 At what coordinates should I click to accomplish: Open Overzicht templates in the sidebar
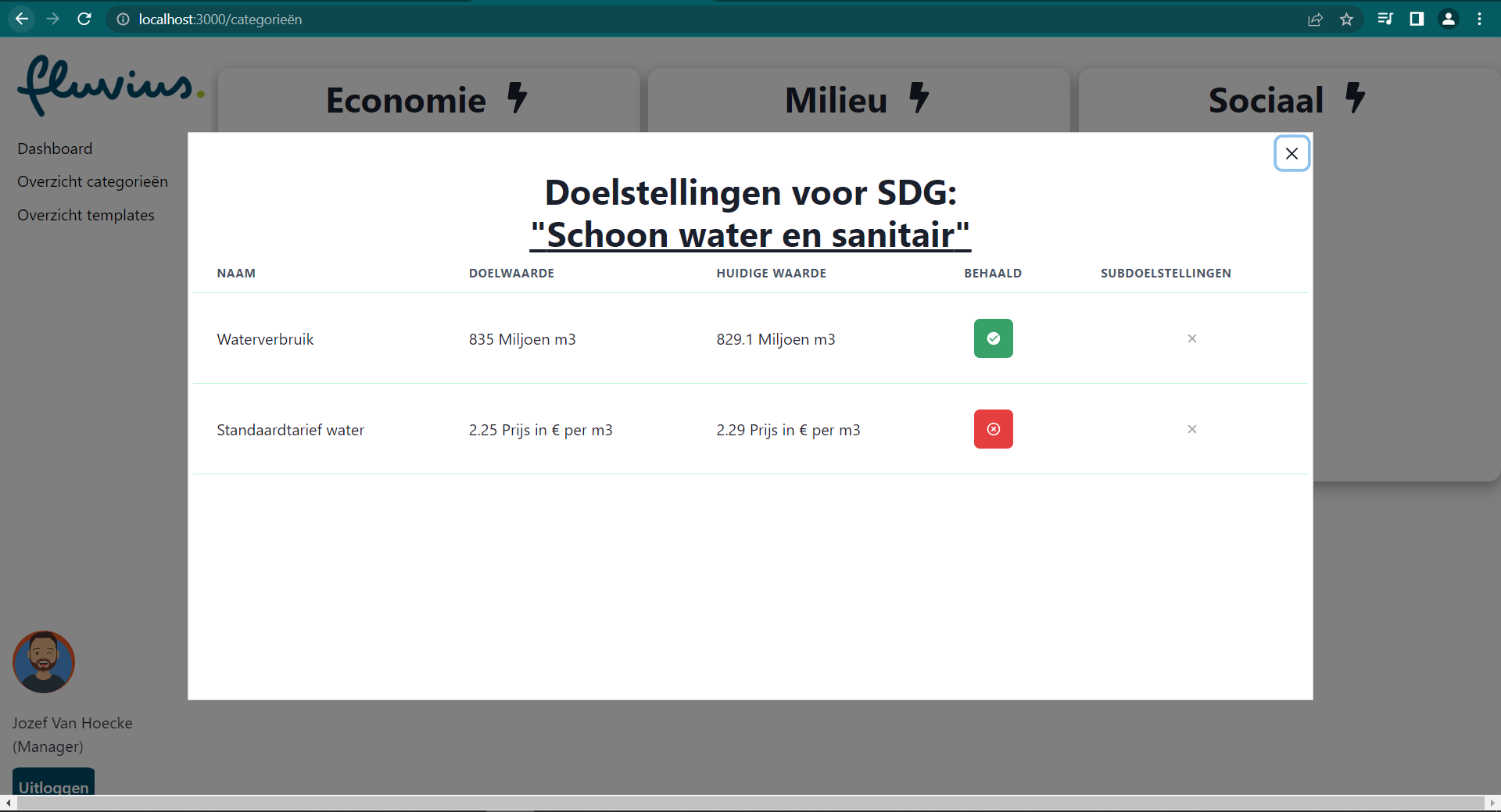pos(85,215)
